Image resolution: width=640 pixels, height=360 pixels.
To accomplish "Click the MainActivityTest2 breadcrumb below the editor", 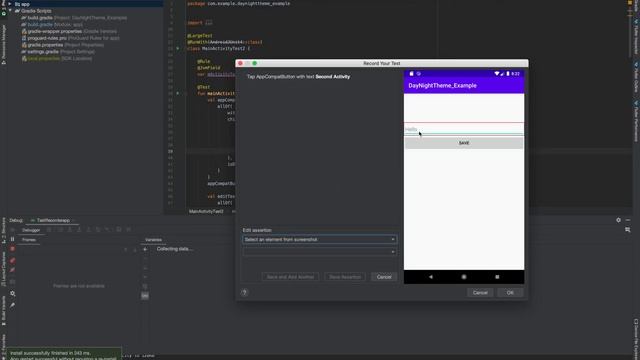I will pos(206,211).
